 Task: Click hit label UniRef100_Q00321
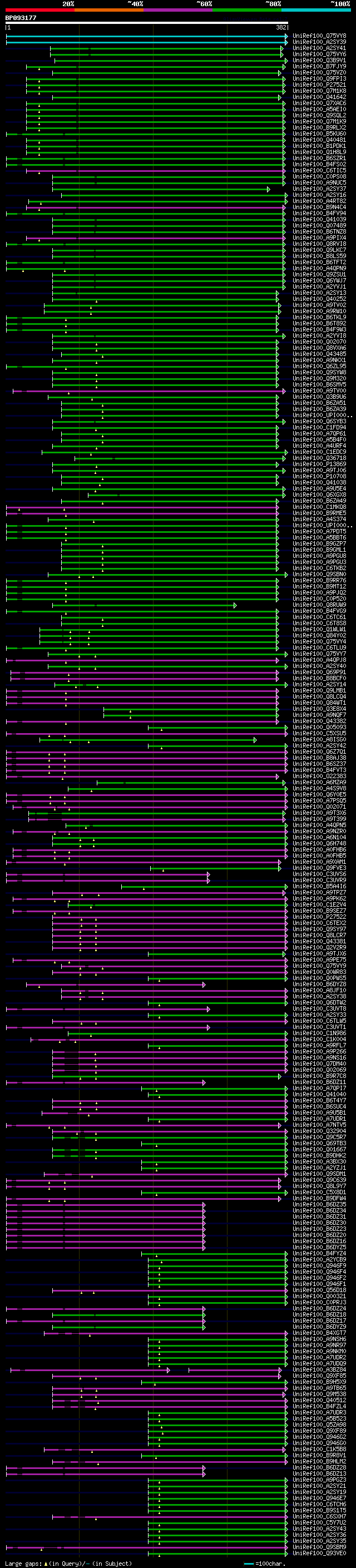[319, 1297]
